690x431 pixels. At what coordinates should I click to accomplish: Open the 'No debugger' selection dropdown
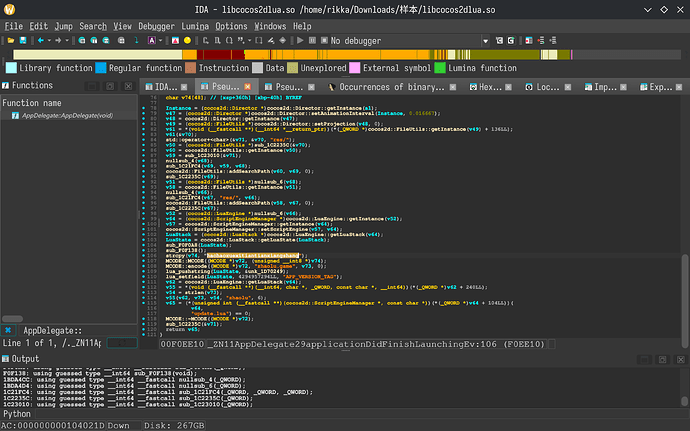tap(485, 41)
